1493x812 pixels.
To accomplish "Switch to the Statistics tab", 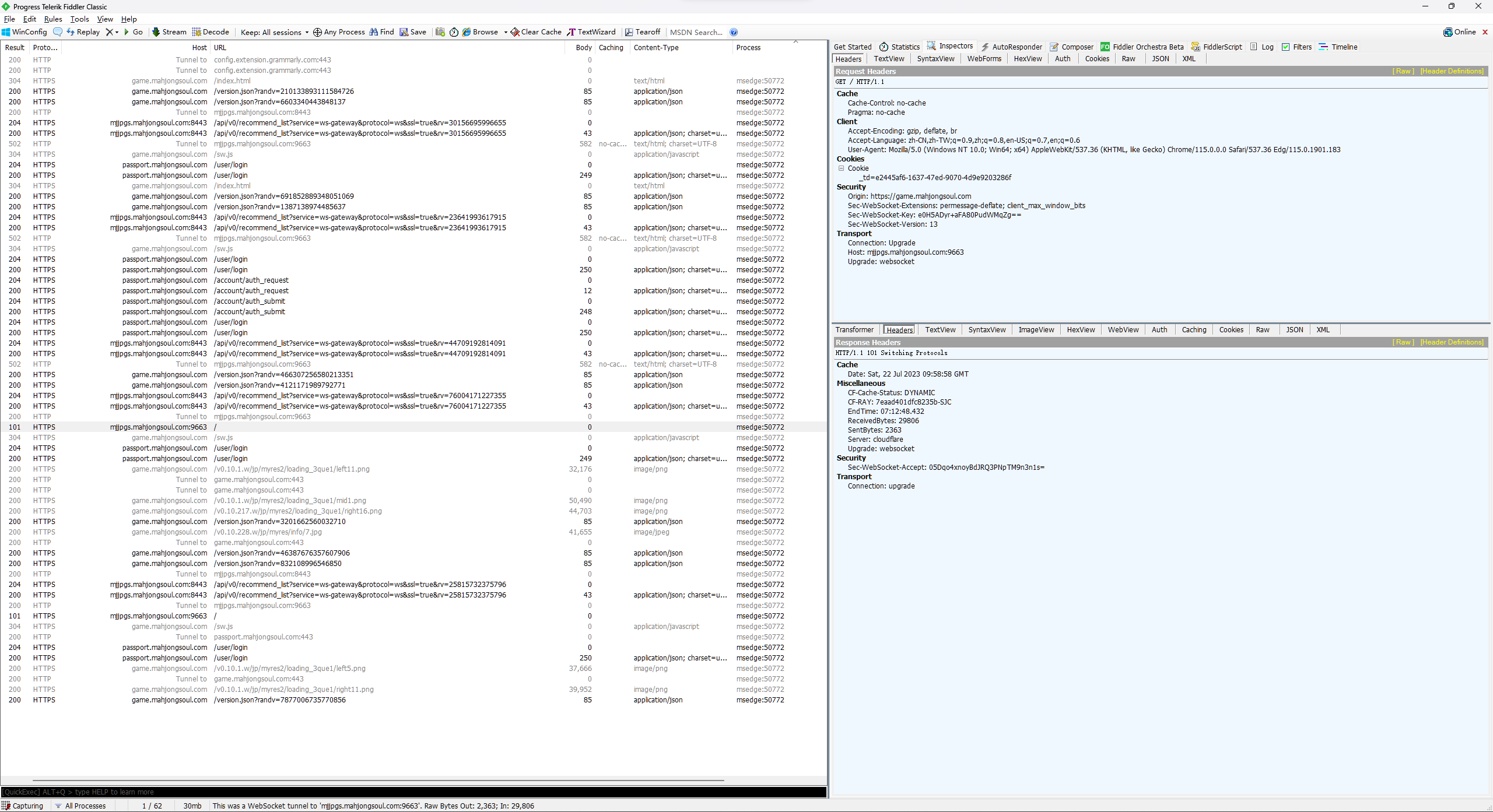I will 900,47.
